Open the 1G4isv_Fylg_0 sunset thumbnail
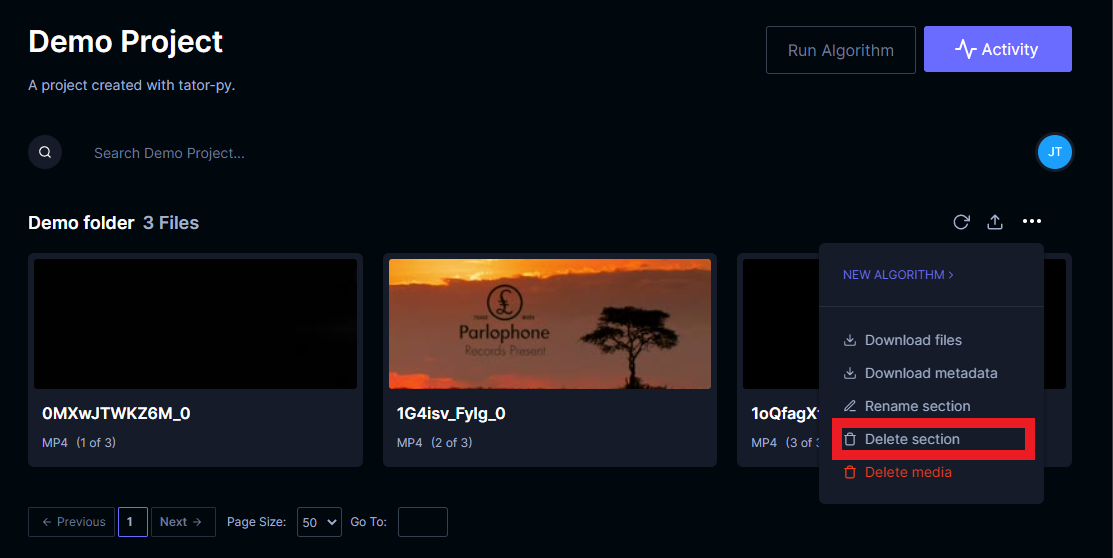 pos(549,324)
